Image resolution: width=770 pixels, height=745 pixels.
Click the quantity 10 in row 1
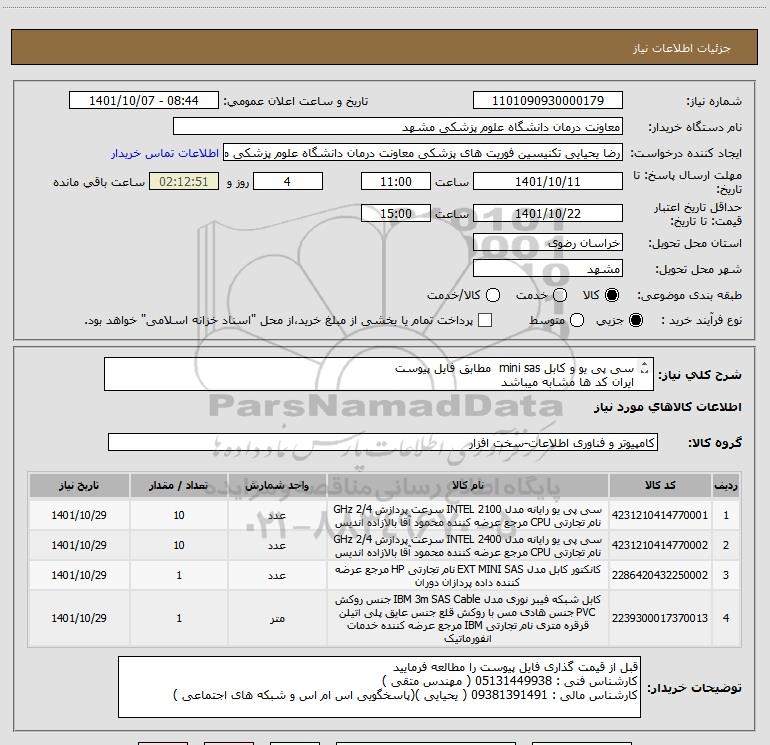179,515
